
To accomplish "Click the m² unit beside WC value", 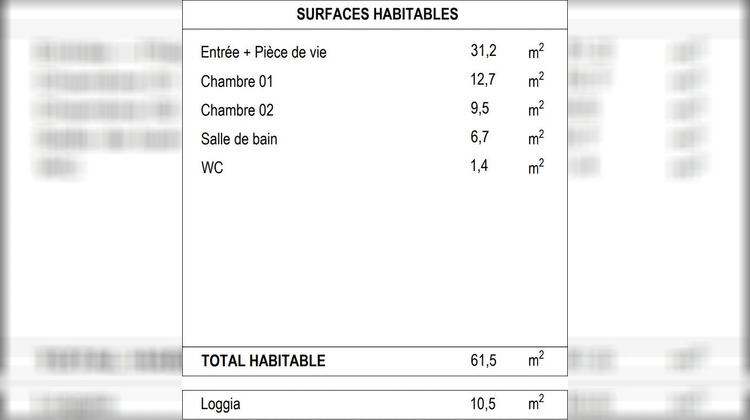I will [536, 166].
